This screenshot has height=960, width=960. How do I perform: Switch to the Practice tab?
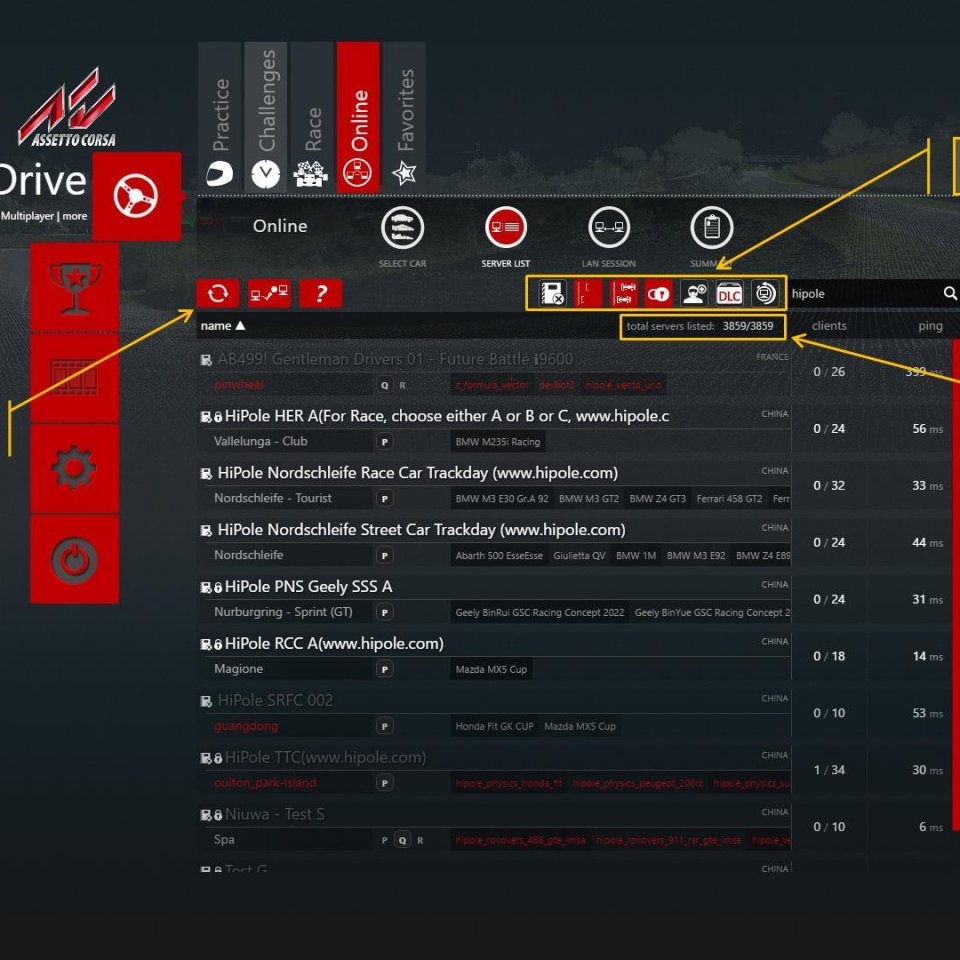pyautogui.click(x=220, y=117)
